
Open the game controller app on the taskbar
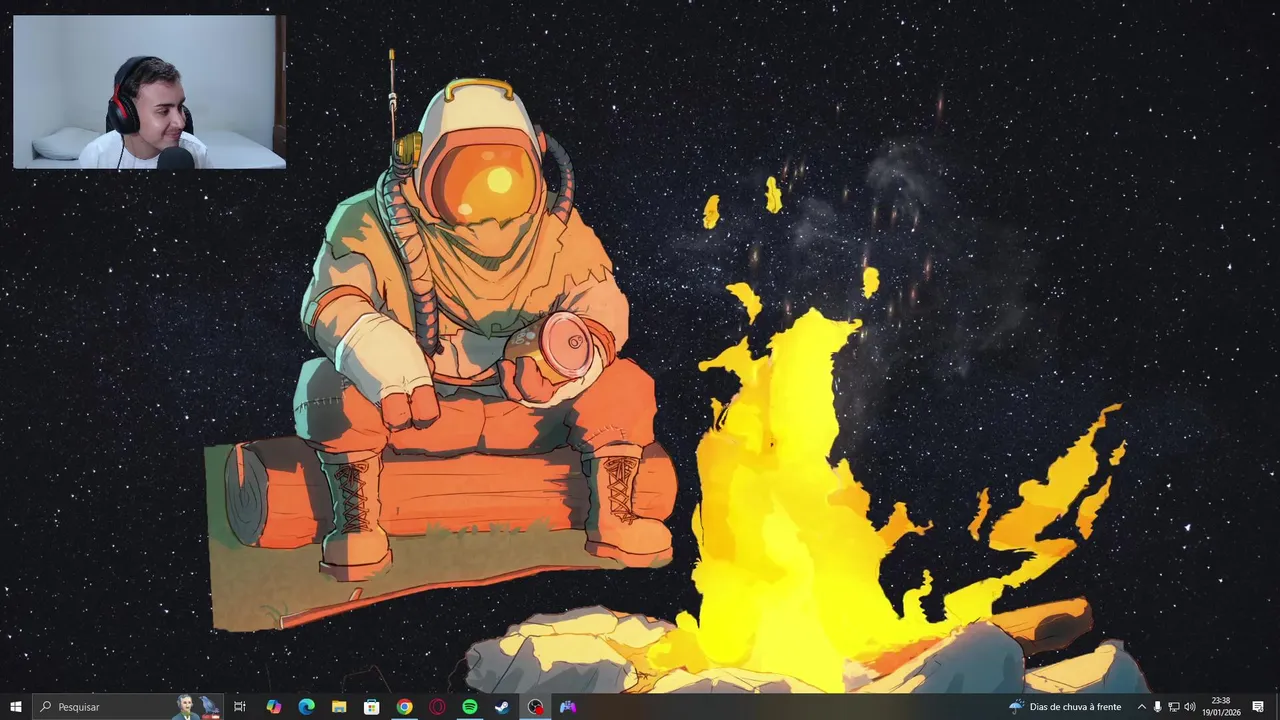click(568, 707)
